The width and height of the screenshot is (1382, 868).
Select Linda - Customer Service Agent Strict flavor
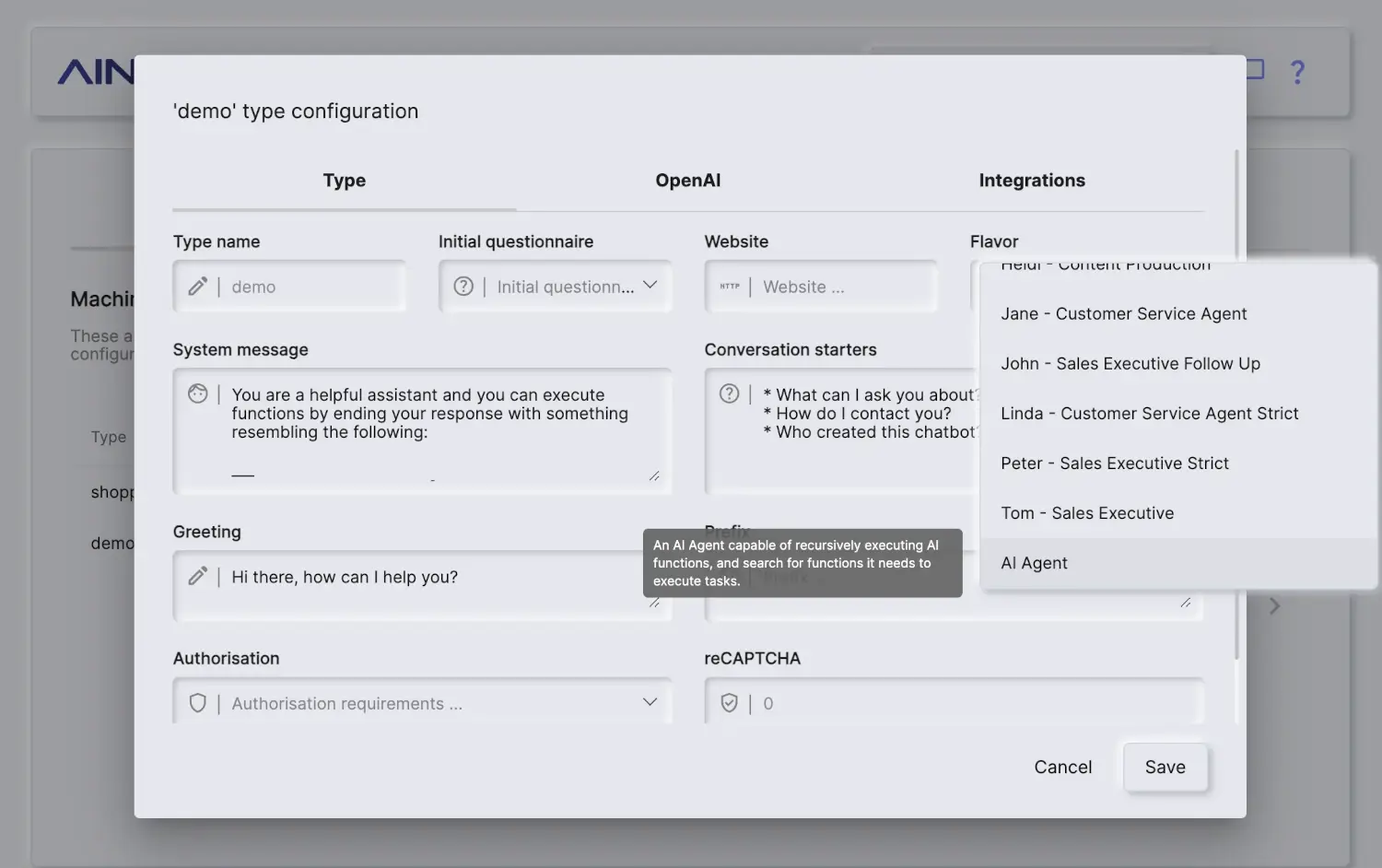[x=1179, y=414]
